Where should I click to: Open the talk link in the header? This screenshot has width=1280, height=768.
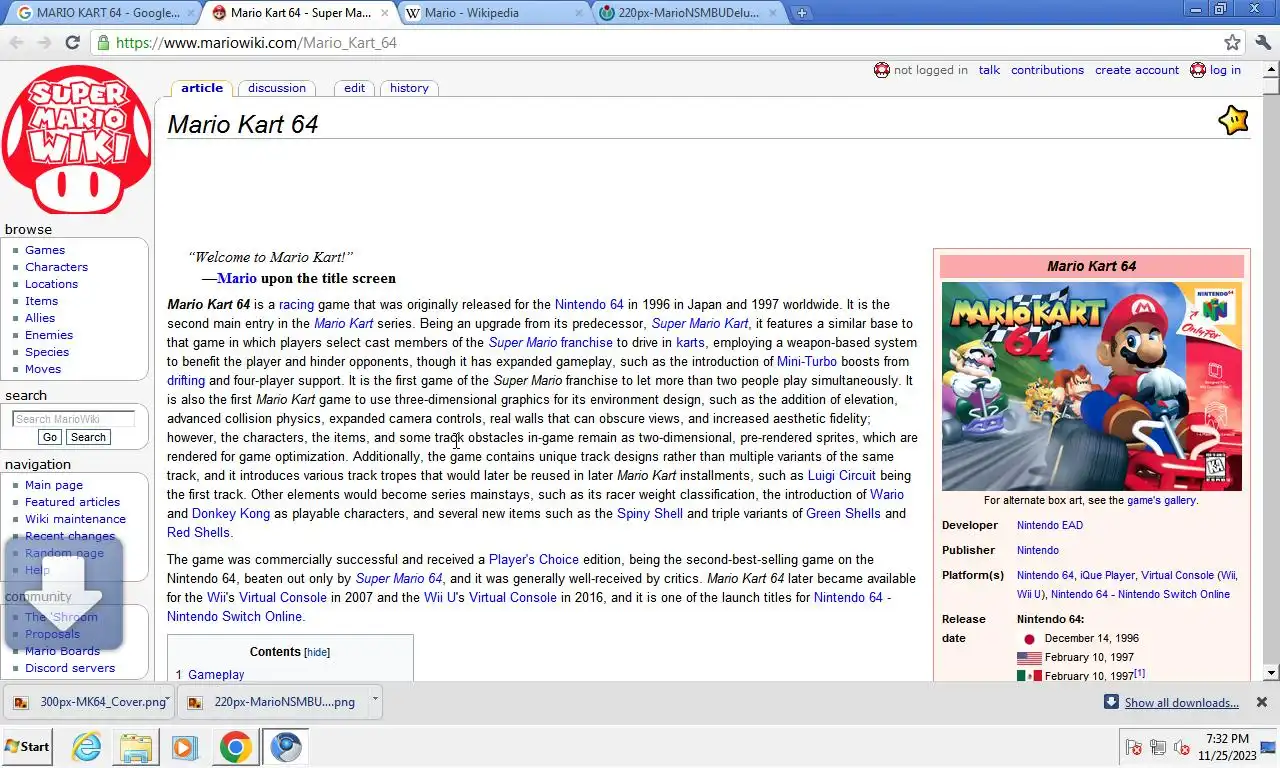(x=989, y=70)
